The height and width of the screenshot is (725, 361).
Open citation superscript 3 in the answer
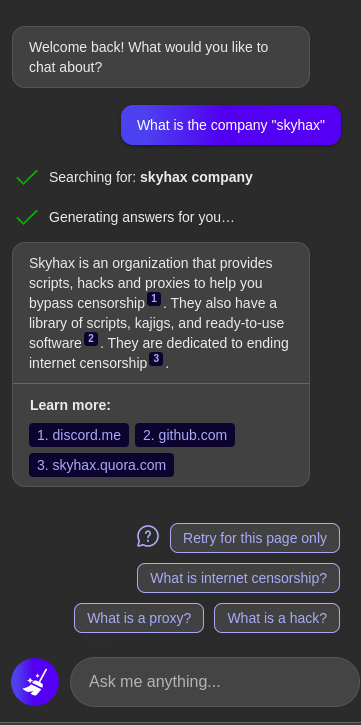coord(156,359)
